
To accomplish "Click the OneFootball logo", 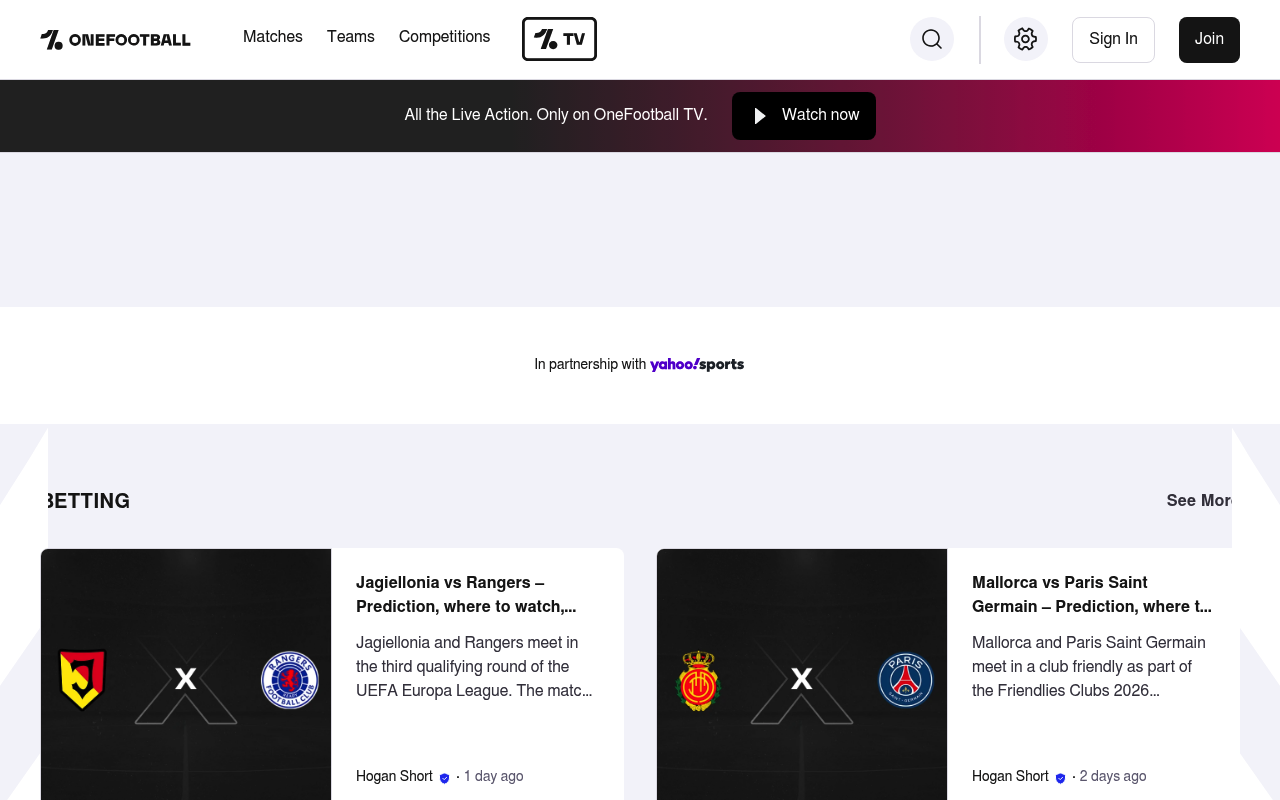I will [x=115, y=39].
